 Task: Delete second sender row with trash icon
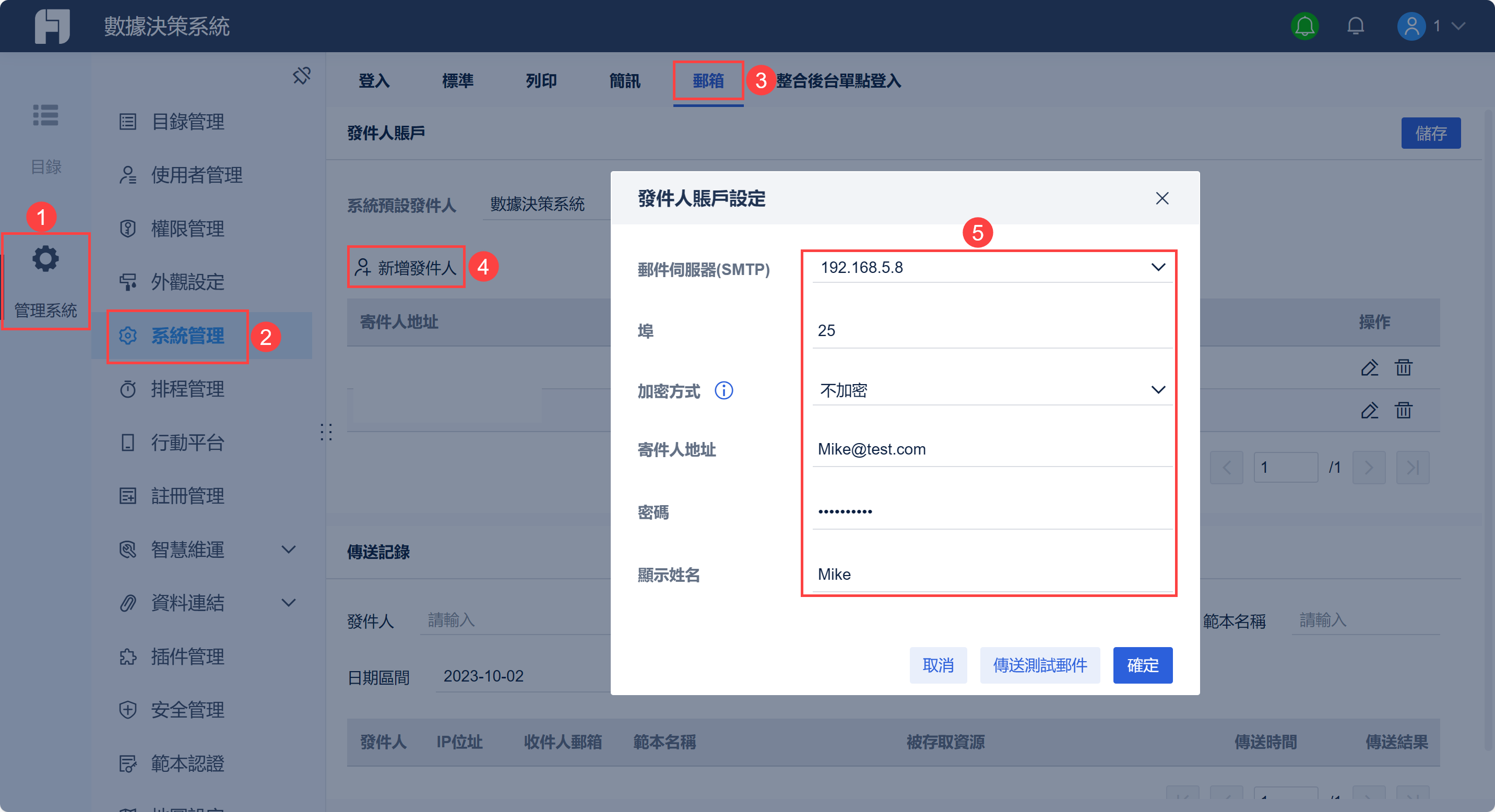(x=1403, y=411)
